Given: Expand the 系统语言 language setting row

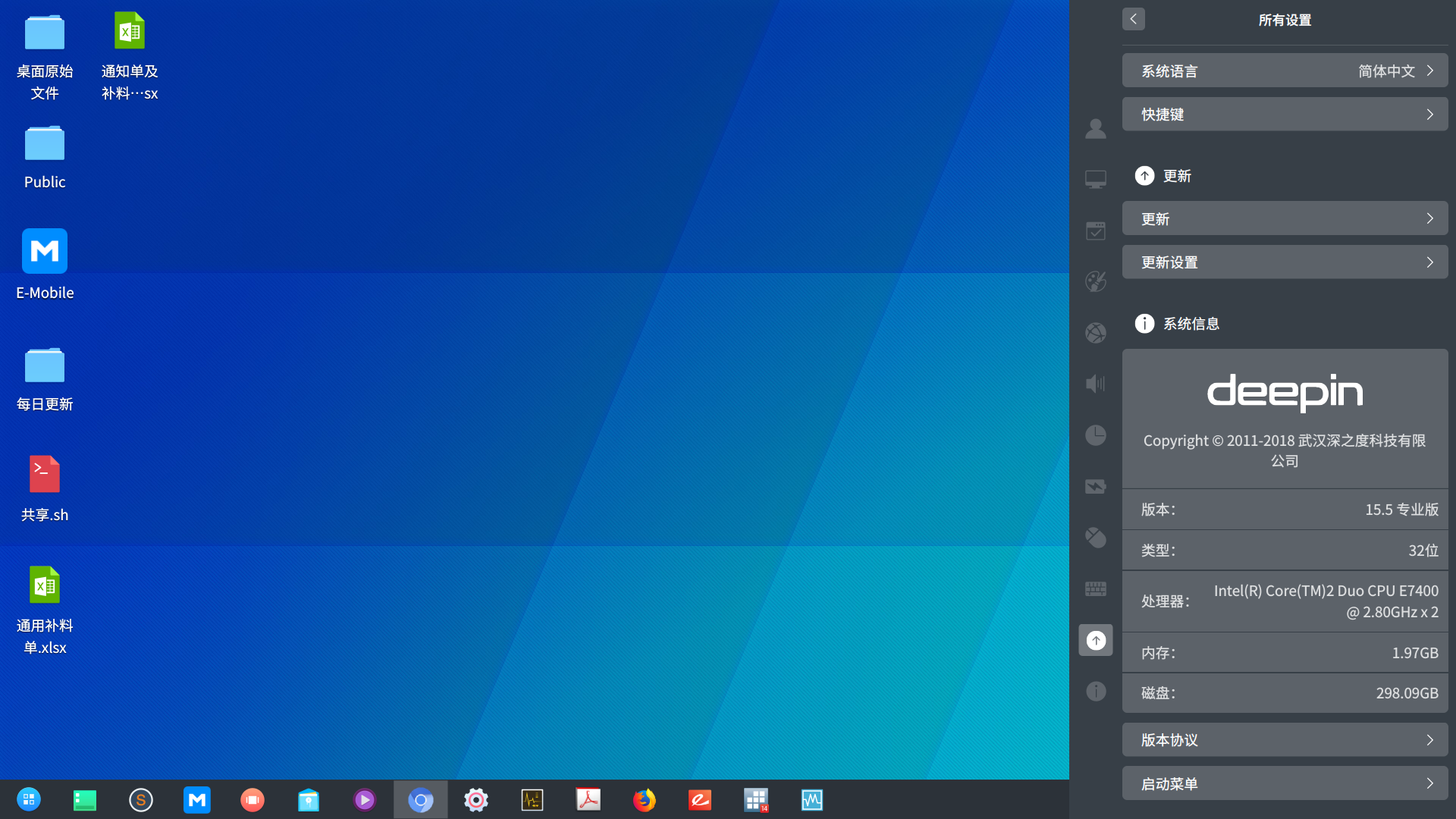Looking at the screenshot, I should (1285, 71).
